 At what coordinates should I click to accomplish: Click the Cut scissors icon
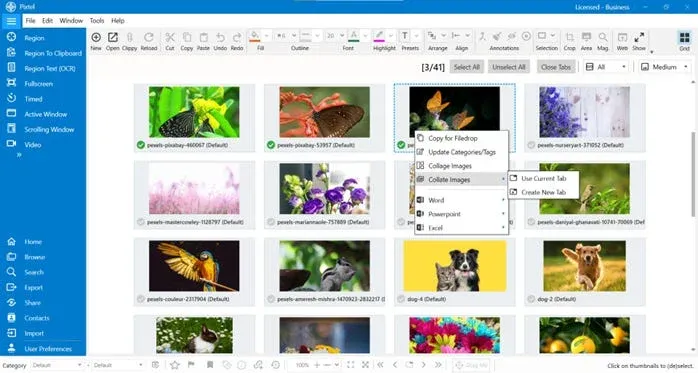click(x=170, y=37)
